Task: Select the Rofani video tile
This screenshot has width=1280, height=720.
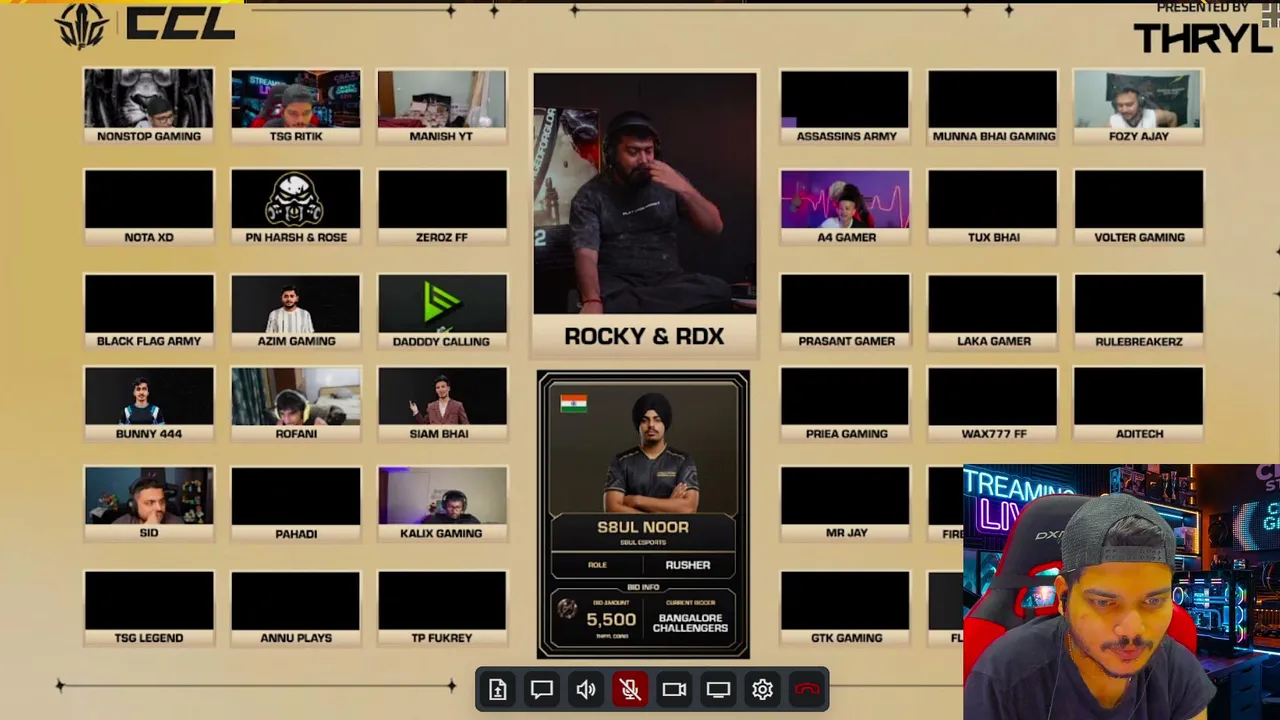Action: click(296, 404)
